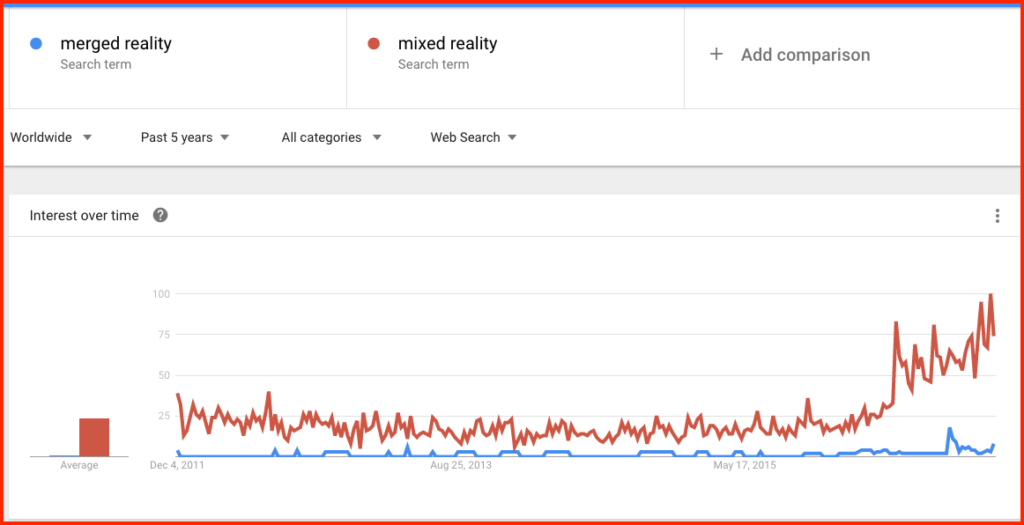Click the Aug 25, 2013 axis label
This screenshot has width=1024, height=525.
pos(461,466)
